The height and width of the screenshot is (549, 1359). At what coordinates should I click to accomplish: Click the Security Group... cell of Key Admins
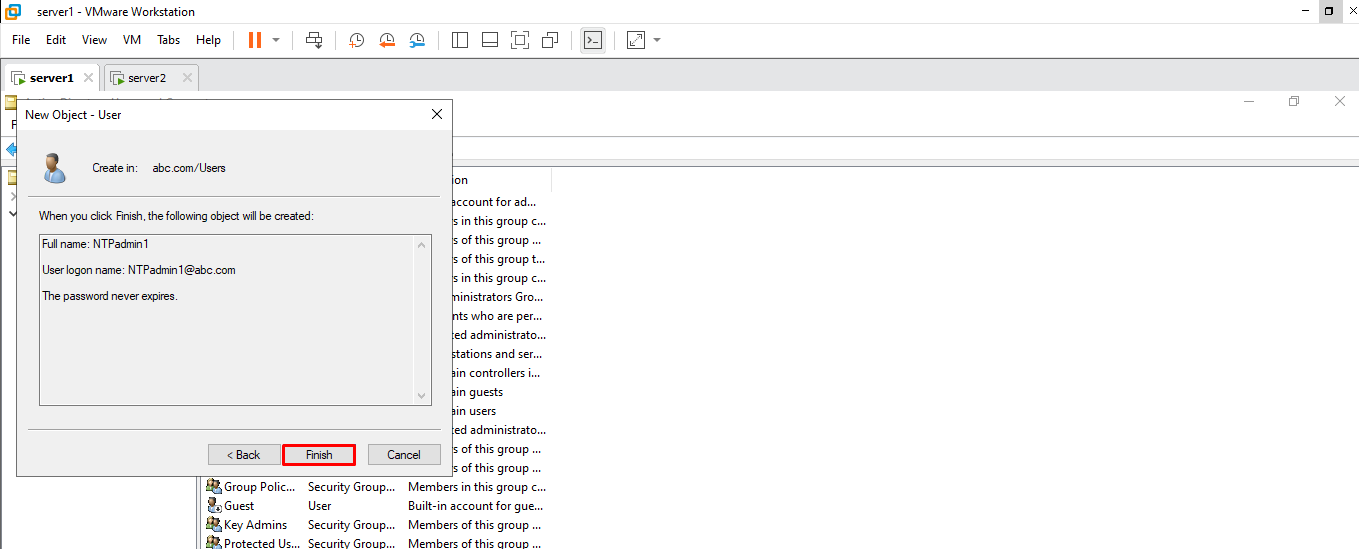[351, 525]
